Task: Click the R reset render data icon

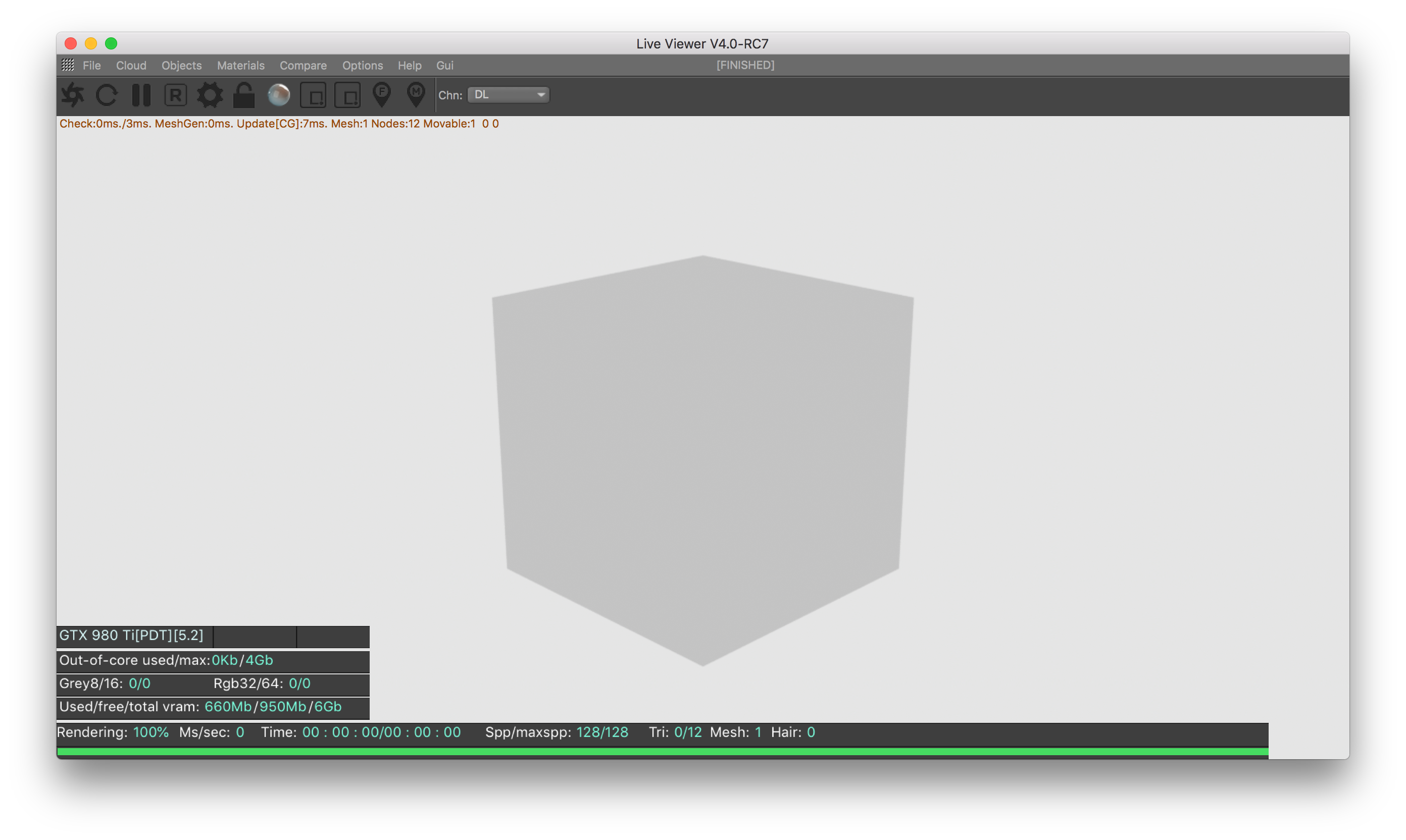Action: tap(176, 95)
